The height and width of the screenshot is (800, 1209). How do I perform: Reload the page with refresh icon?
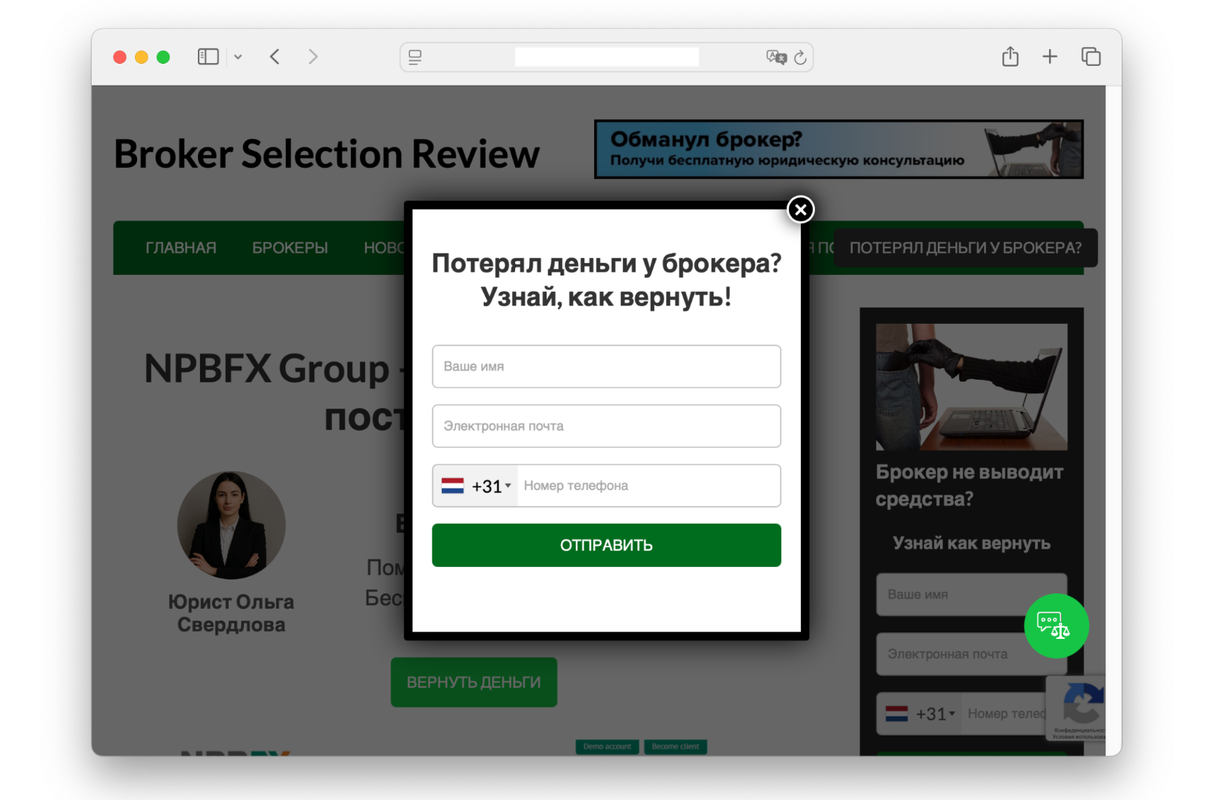[x=800, y=57]
